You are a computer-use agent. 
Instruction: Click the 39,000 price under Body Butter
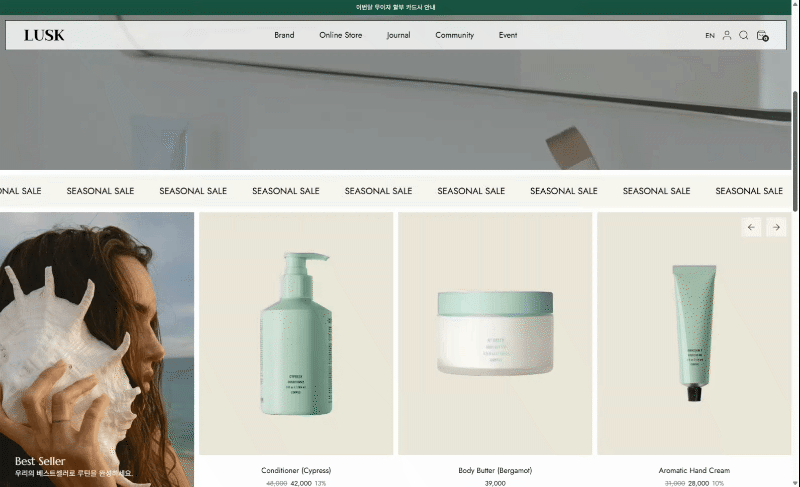pos(495,483)
